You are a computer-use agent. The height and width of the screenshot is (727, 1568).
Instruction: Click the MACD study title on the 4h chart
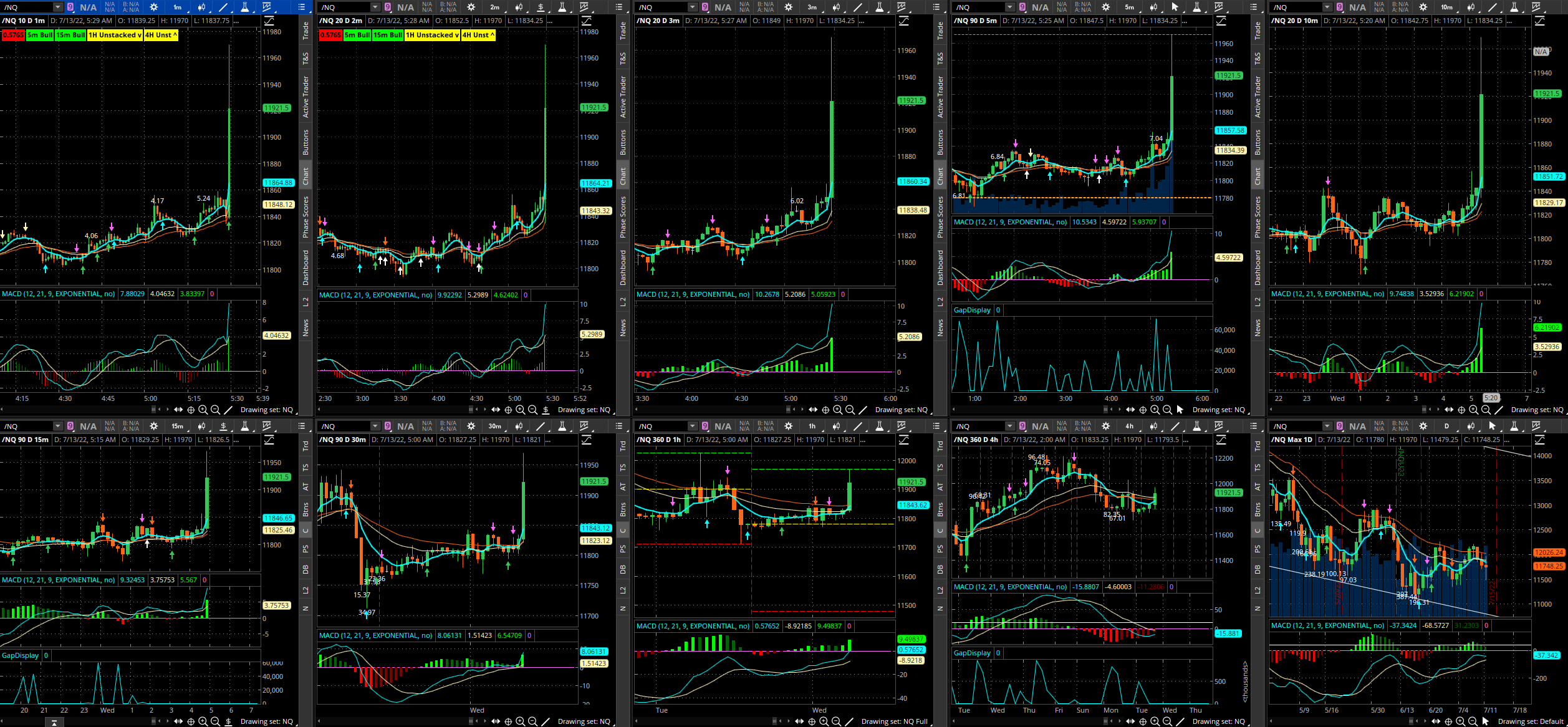(x=1010, y=587)
